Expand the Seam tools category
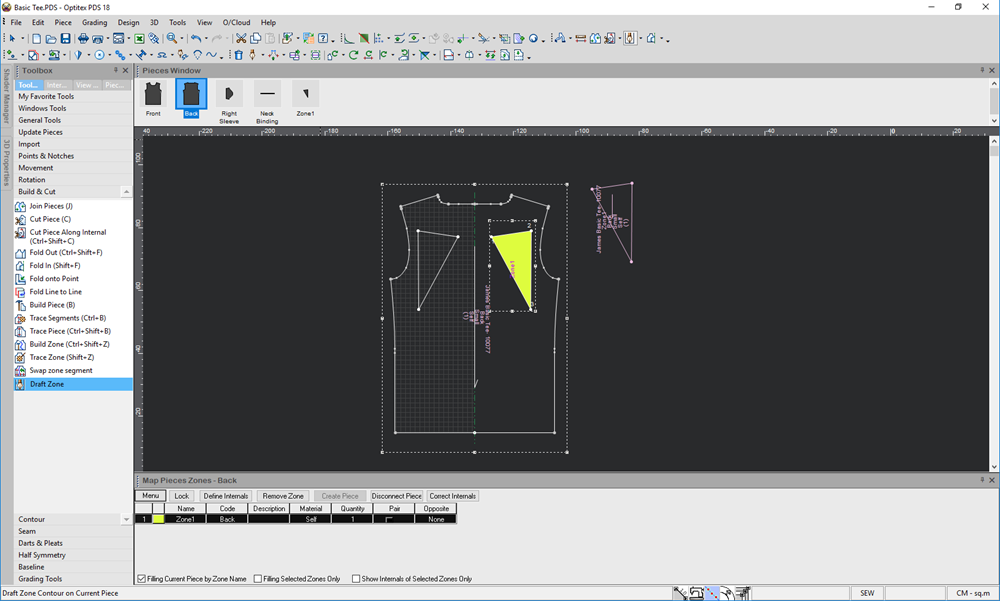Image resolution: width=1000 pixels, height=601 pixels. (x=27, y=531)
